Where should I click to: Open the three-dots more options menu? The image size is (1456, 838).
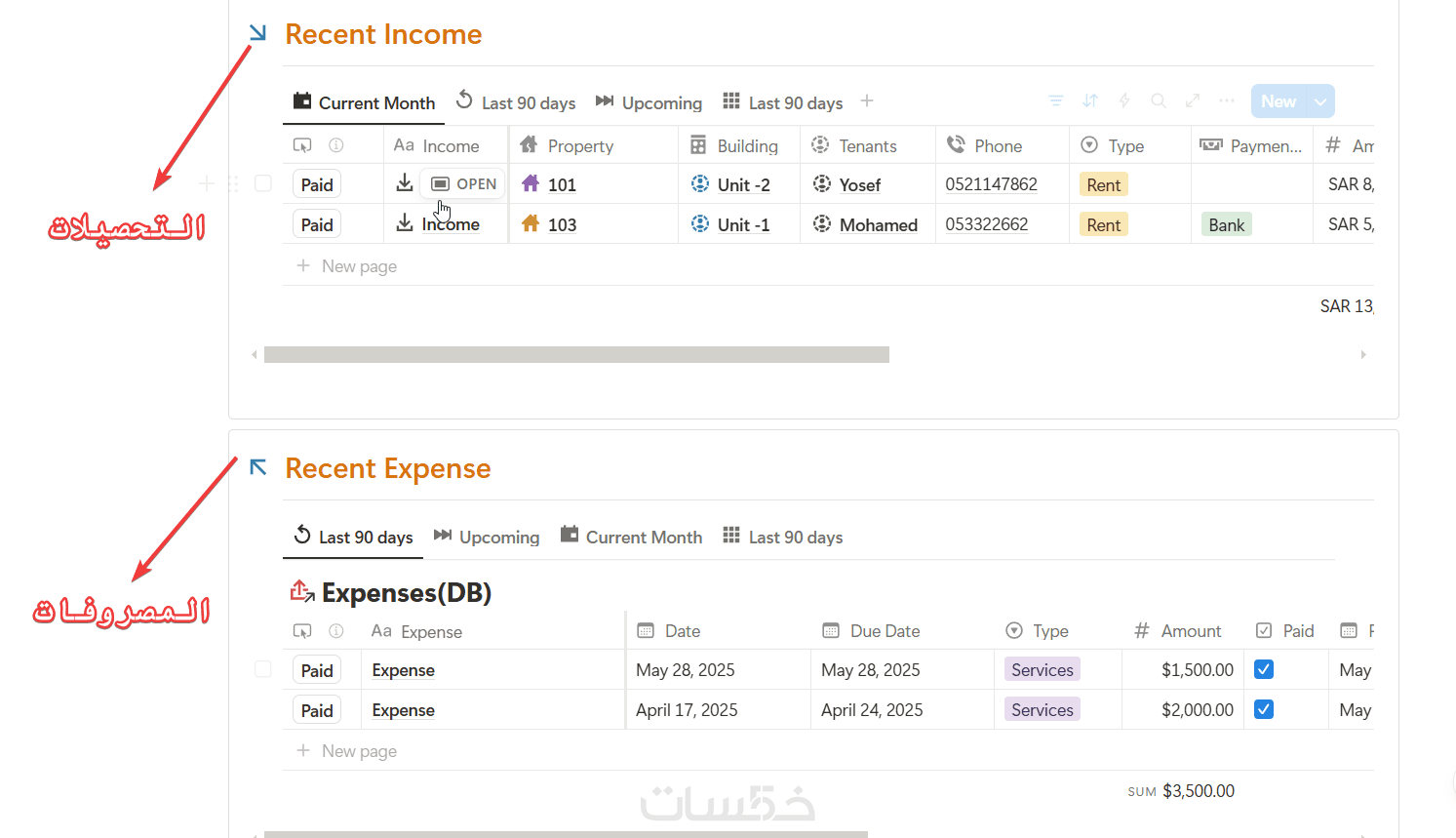coord(1227,100)
